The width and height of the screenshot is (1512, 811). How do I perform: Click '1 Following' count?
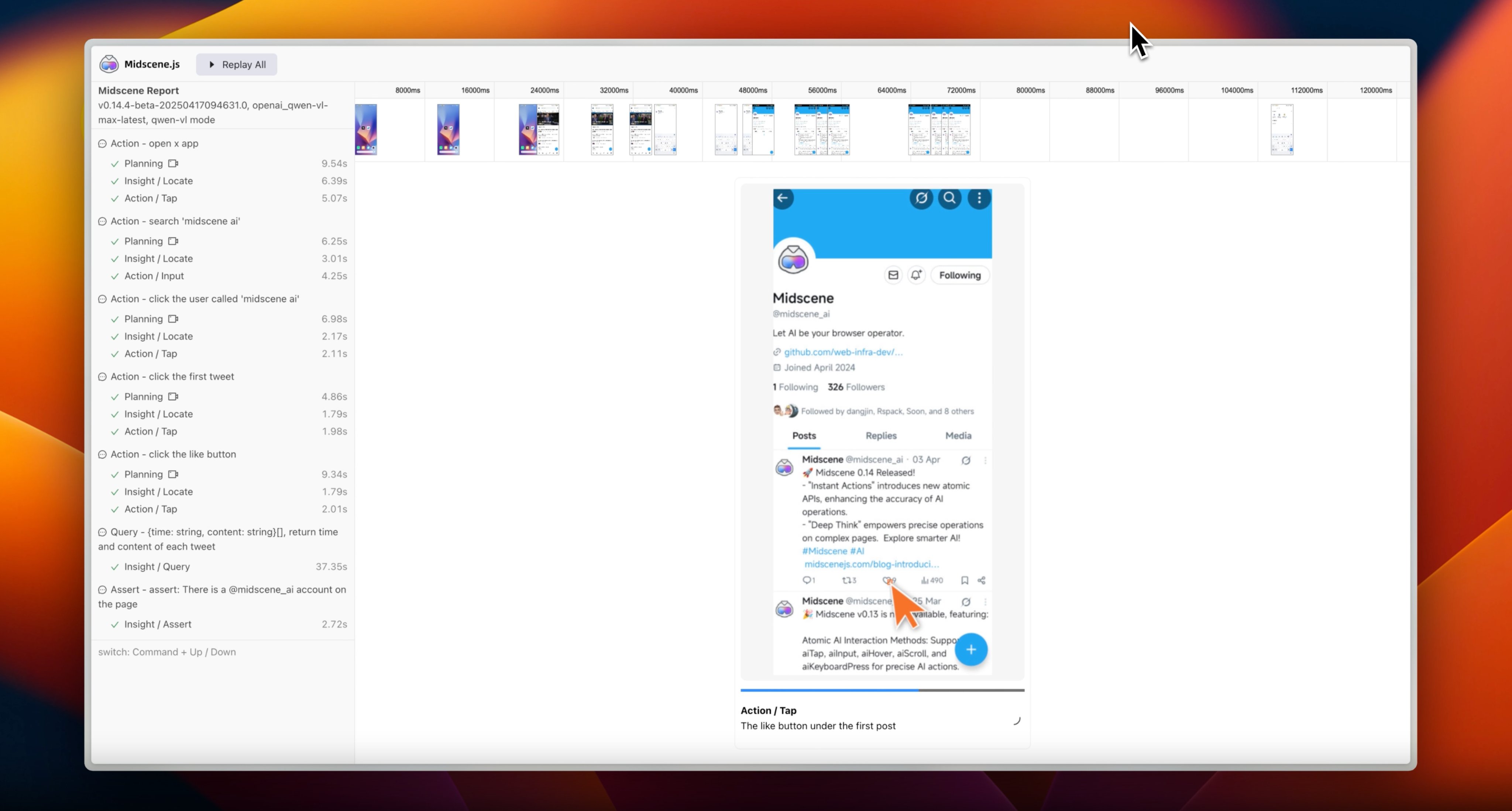(795, 387)
